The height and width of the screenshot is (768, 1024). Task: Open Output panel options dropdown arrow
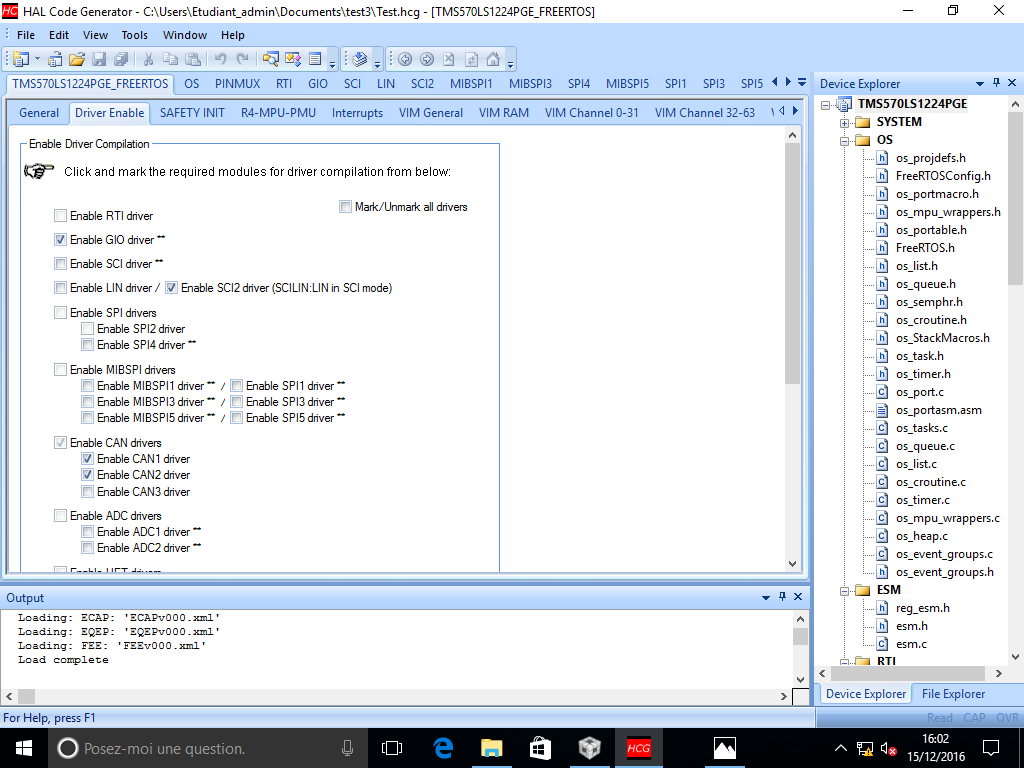766,598
